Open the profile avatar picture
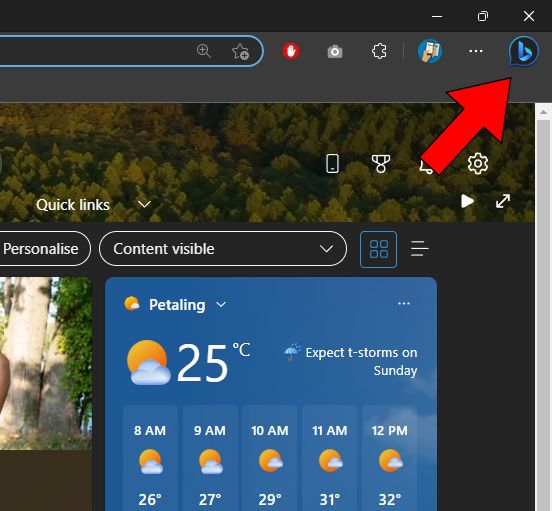The width and height of the screenshot is (552, 511). pyautogui.click(x=430, y=51)
